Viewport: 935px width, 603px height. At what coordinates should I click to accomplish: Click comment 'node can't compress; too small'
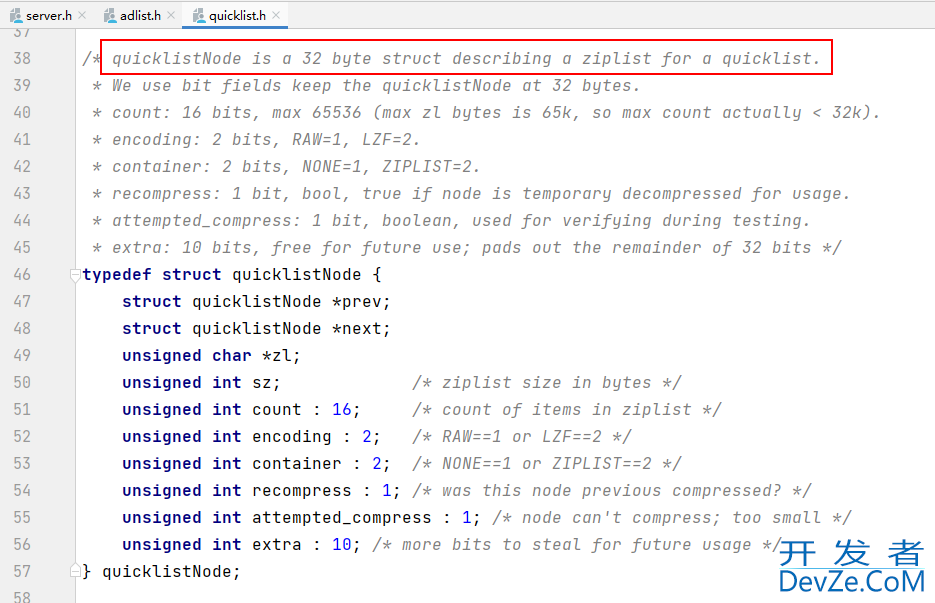coord(672,517)
